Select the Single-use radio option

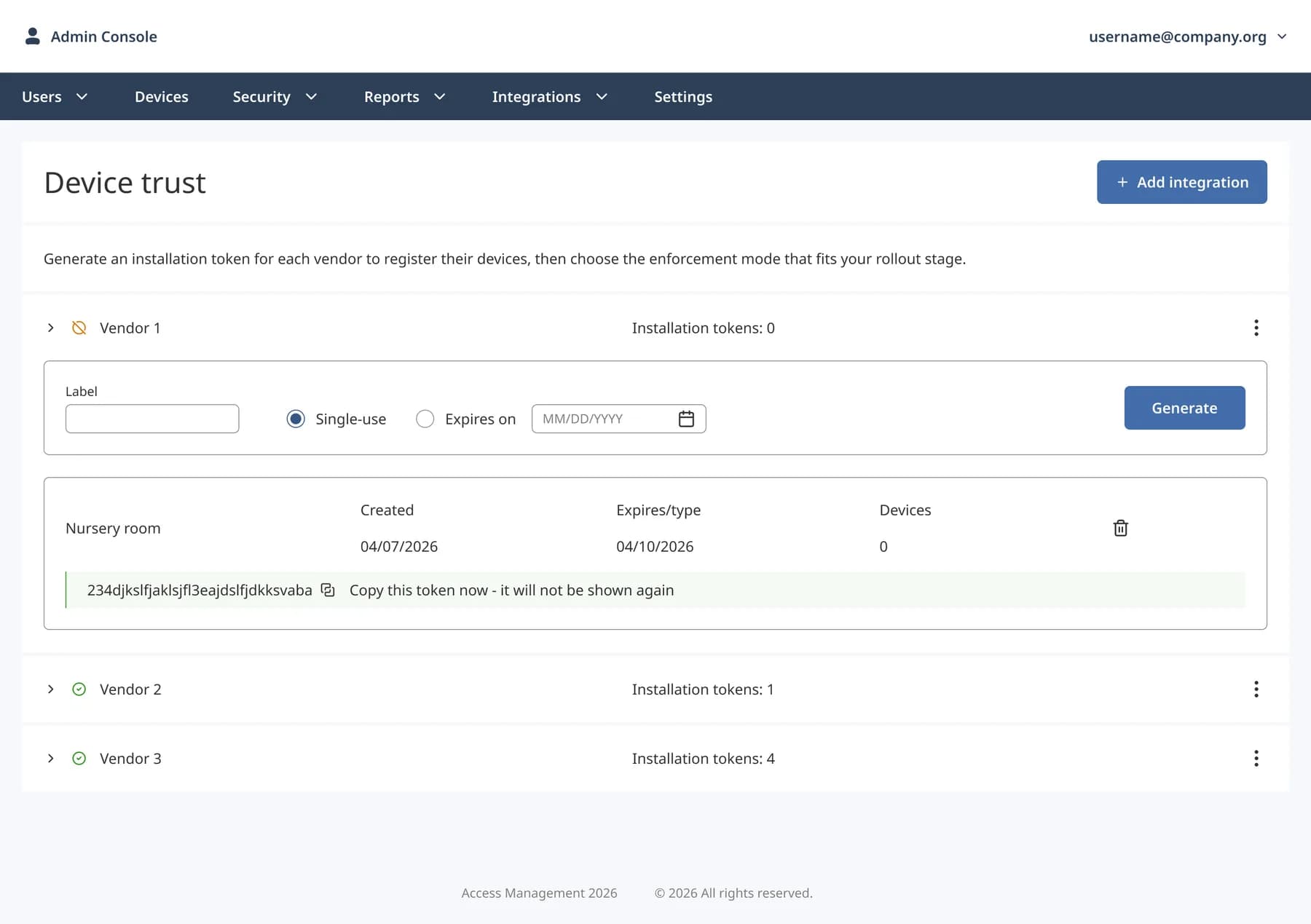click(x=296, y=419)
